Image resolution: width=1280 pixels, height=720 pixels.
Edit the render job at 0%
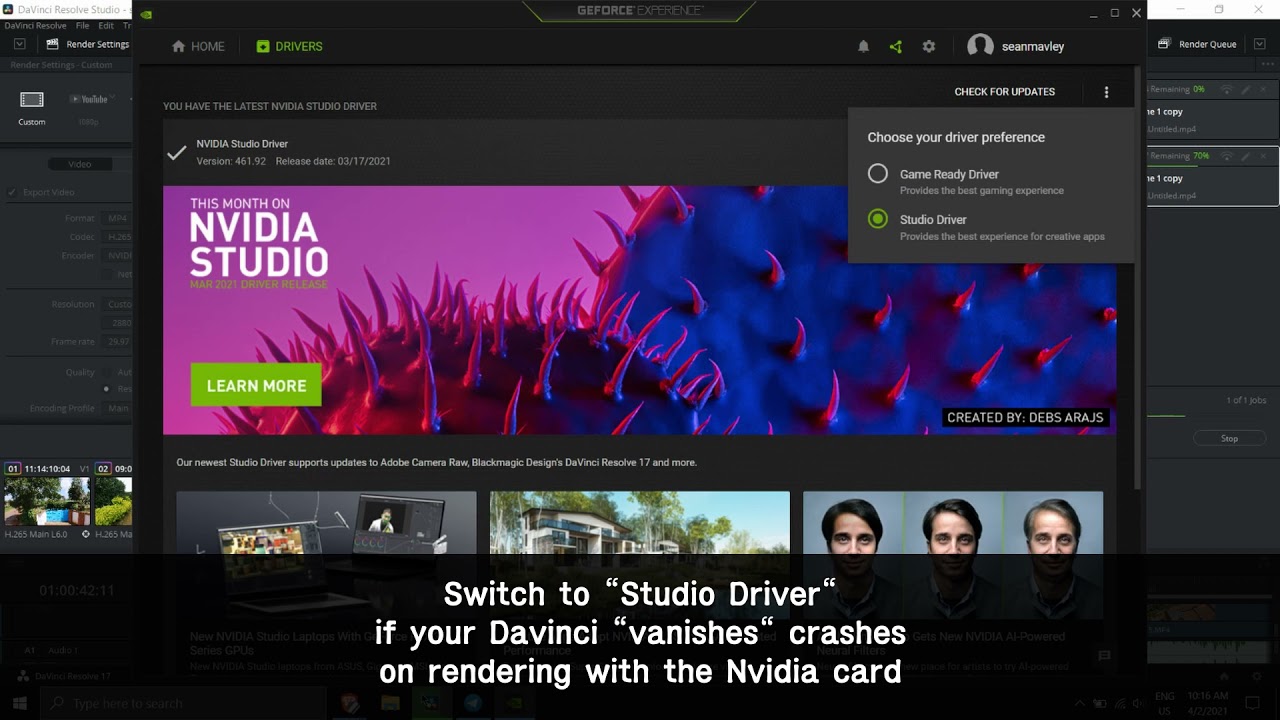coord(1245,89)
